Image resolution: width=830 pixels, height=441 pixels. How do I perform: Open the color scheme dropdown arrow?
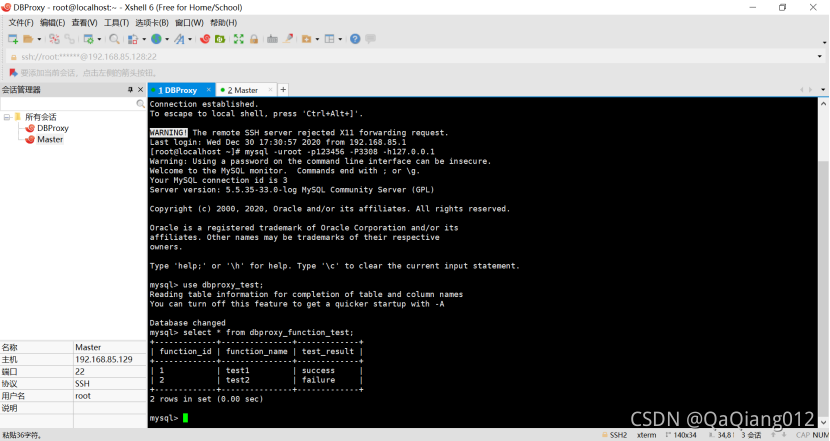[x=144, y=39]
